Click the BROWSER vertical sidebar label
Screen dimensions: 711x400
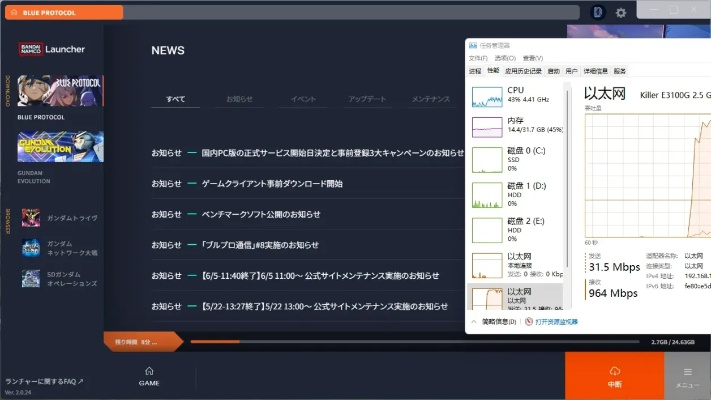(8, 221)
